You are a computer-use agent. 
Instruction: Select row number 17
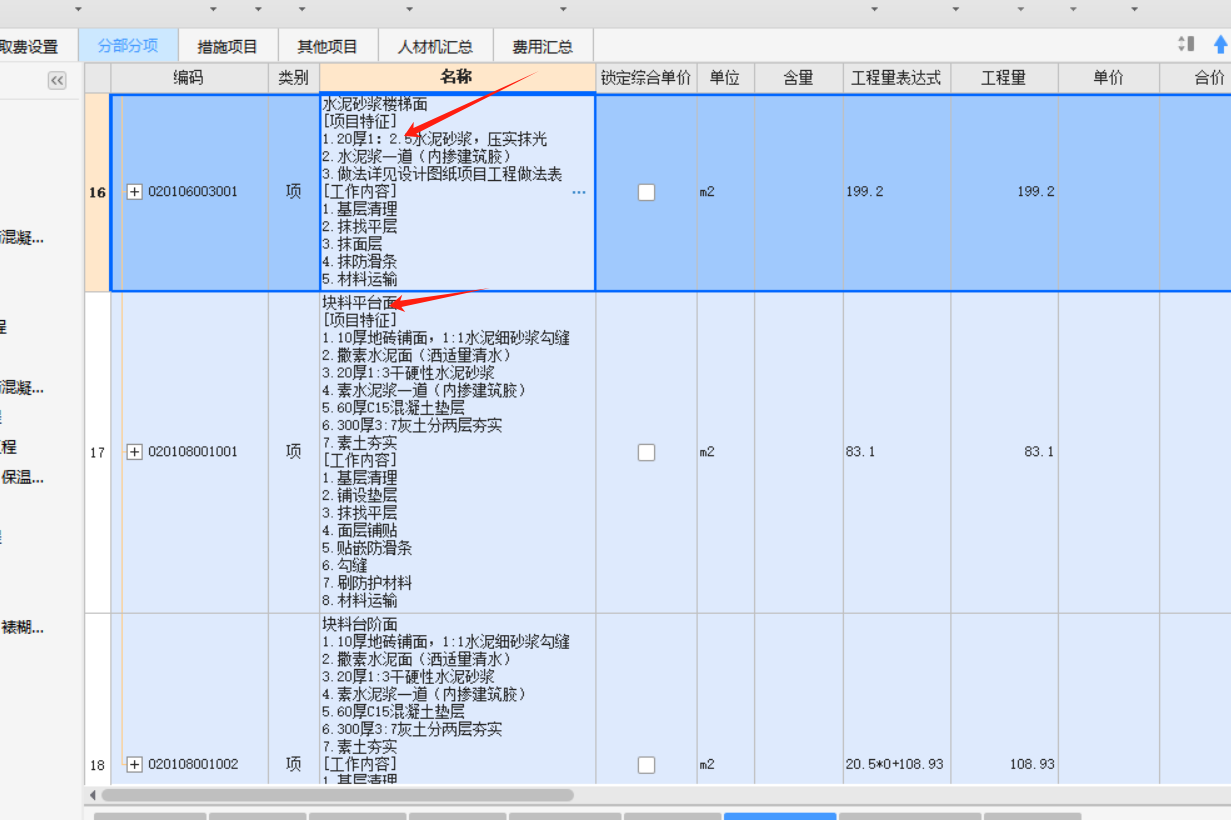[x=97, y=452]
